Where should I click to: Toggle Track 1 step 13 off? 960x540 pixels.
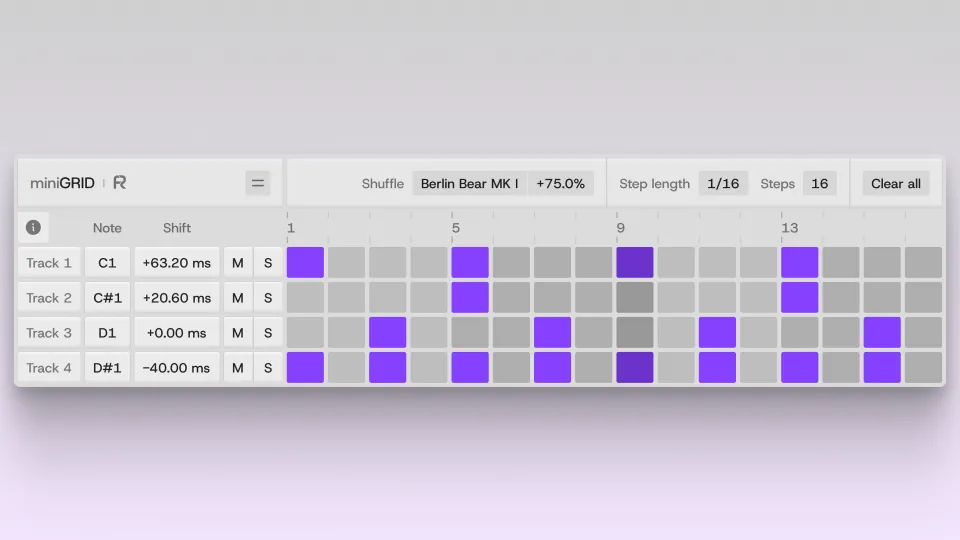point(800,263)
